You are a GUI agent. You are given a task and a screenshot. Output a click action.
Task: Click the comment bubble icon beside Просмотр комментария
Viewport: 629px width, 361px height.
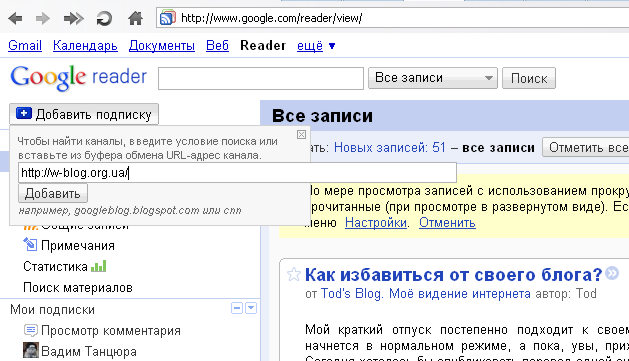30,330
